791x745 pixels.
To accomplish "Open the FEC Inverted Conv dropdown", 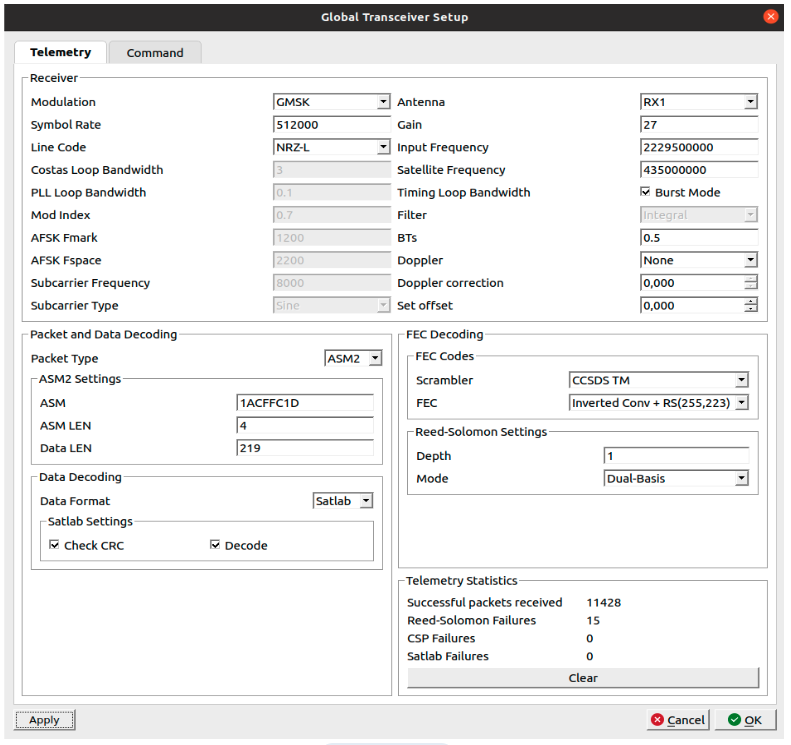I will (x=658, y=403).
